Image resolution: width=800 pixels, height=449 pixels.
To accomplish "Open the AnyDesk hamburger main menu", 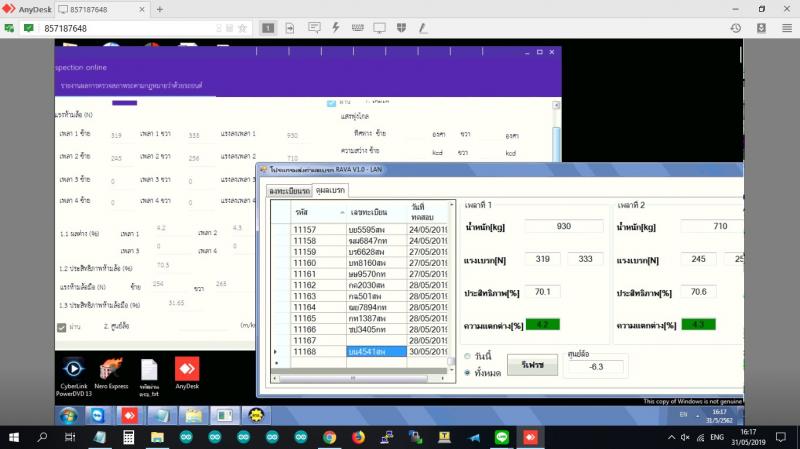I will click(x=787, y=28).
